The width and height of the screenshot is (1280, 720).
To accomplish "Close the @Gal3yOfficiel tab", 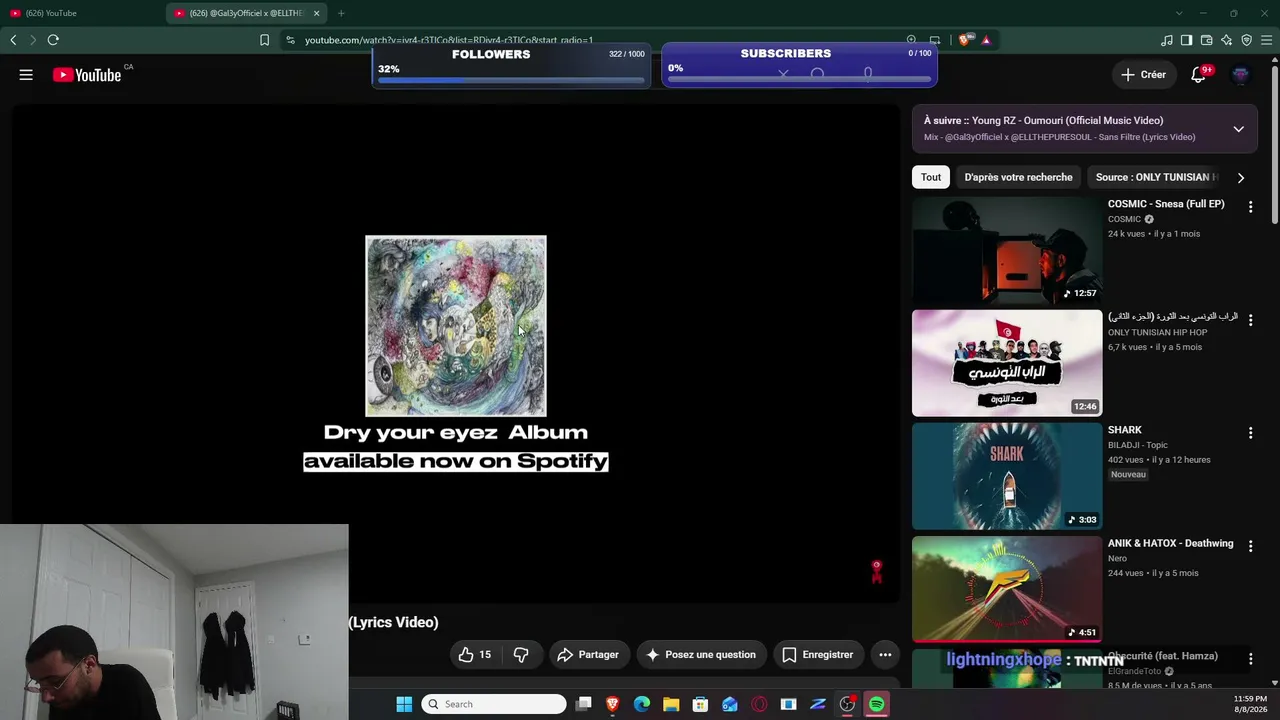I will coord(317,13).
